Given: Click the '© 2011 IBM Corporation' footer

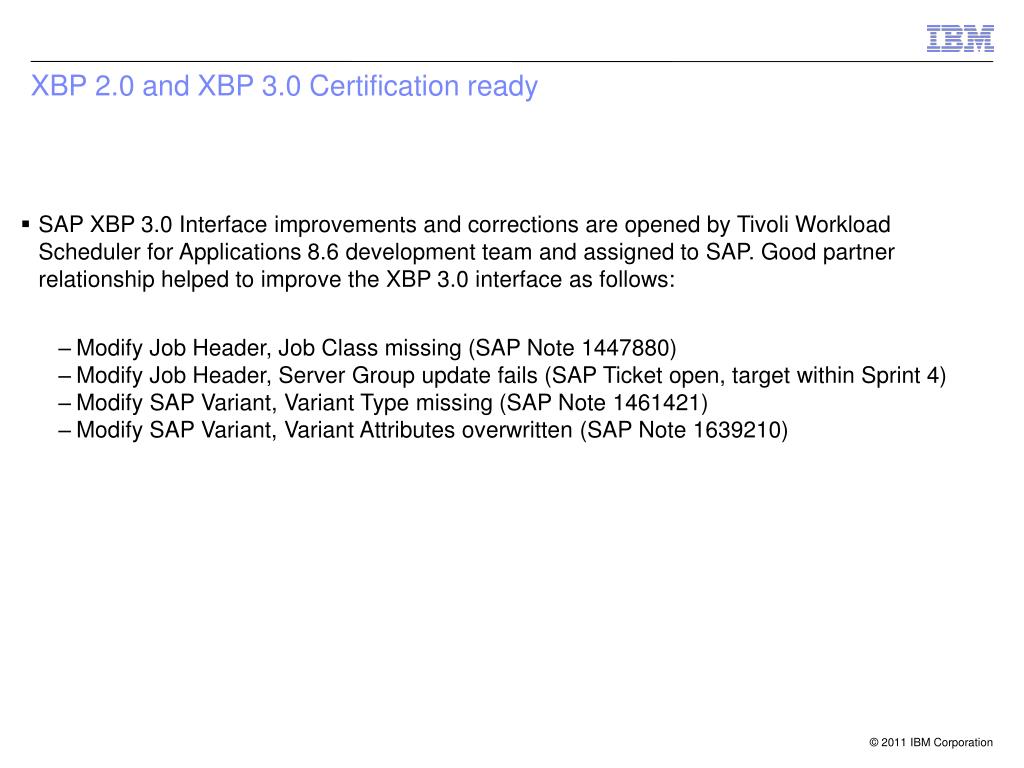Looking at the screenshot, I should (x=931, y=743).
